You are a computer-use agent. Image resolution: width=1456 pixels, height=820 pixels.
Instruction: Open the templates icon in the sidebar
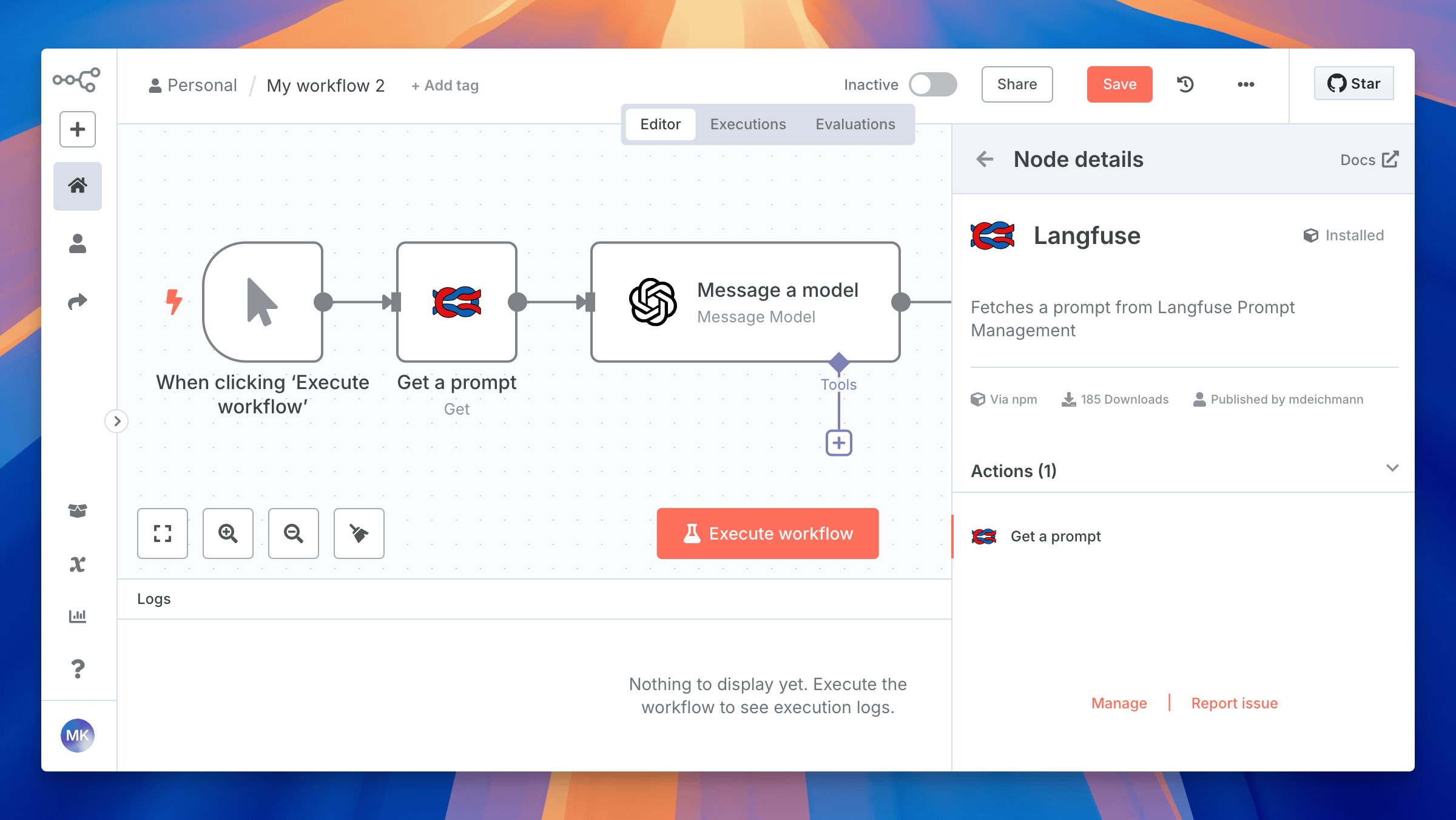tap(77, 510)
